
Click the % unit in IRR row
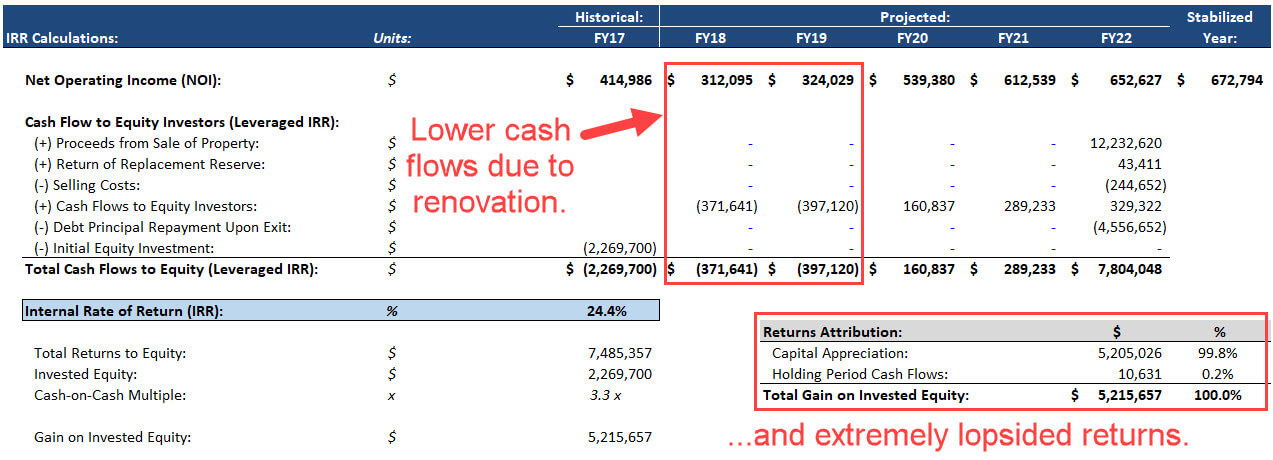point(392,311)
